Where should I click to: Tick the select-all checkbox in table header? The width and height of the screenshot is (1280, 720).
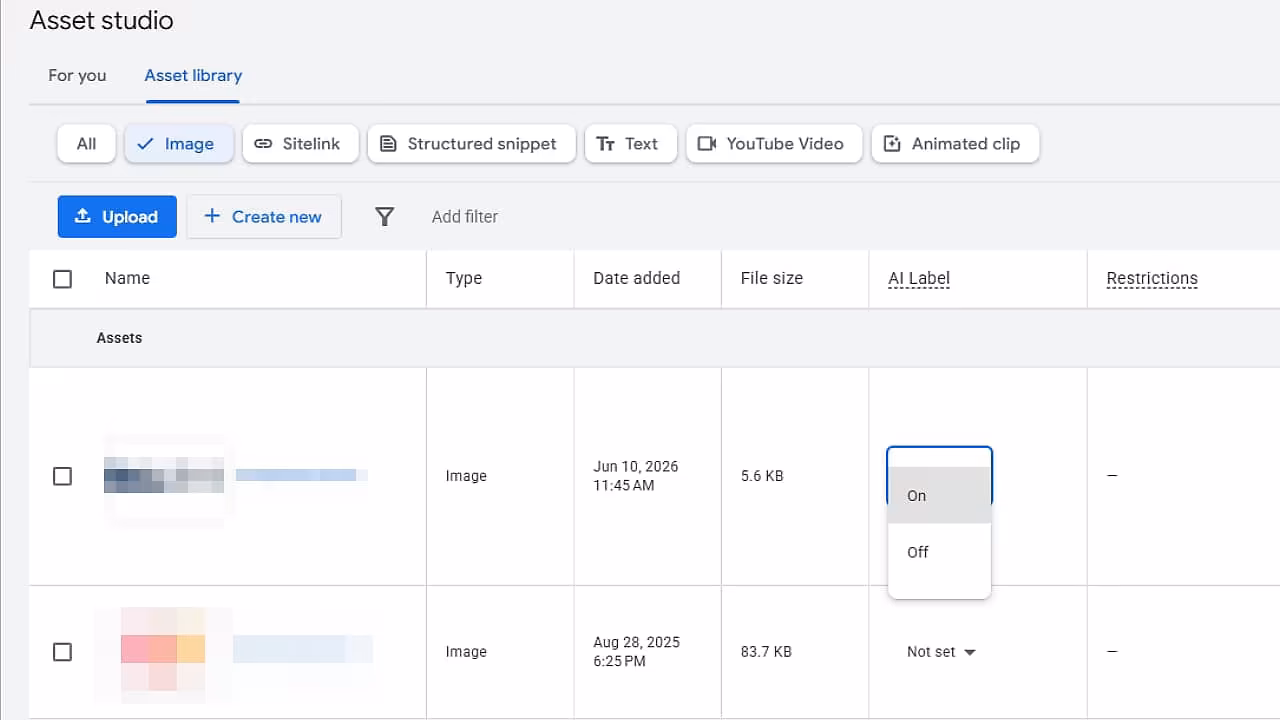click(62, 279)
